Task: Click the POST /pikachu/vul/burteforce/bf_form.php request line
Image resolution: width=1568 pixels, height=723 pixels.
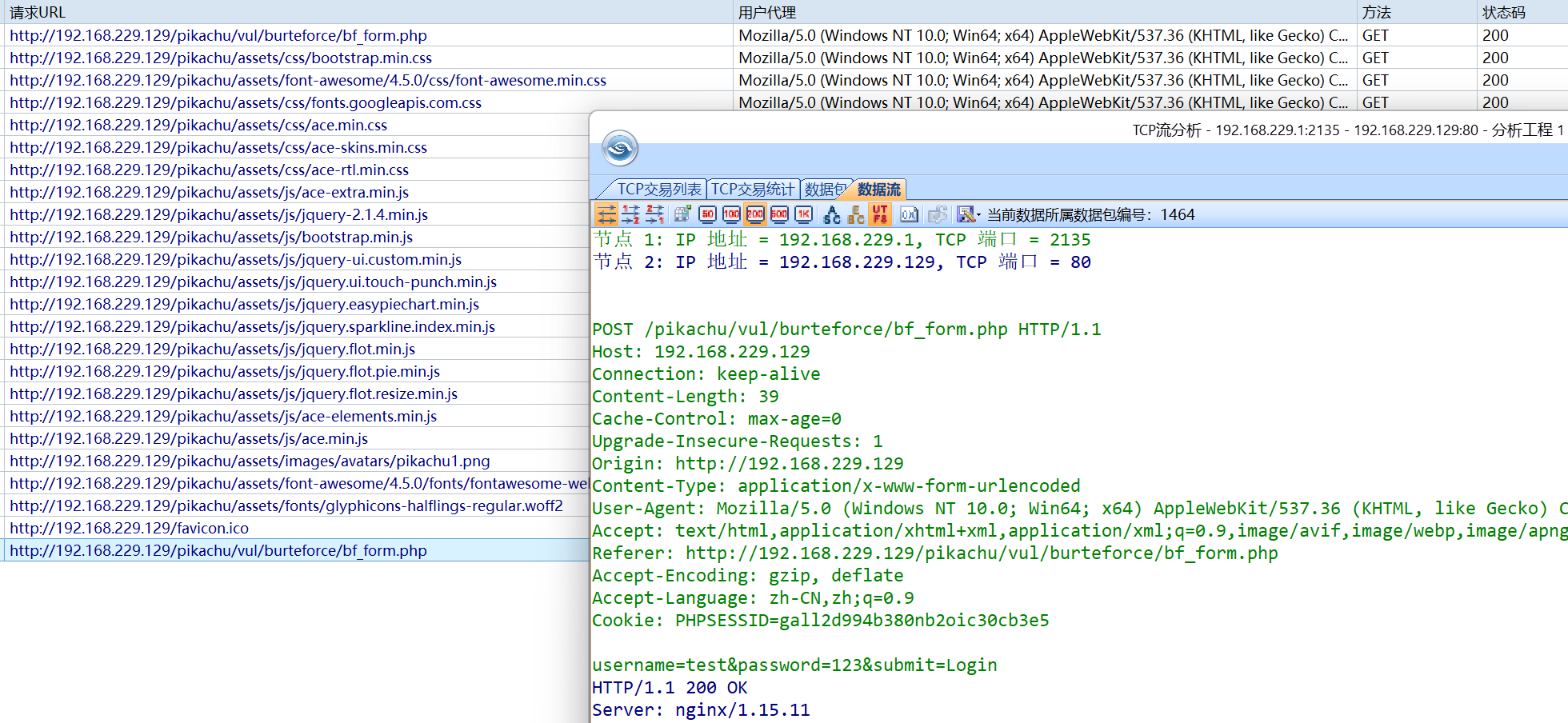Action: click(x=846, y=330)
